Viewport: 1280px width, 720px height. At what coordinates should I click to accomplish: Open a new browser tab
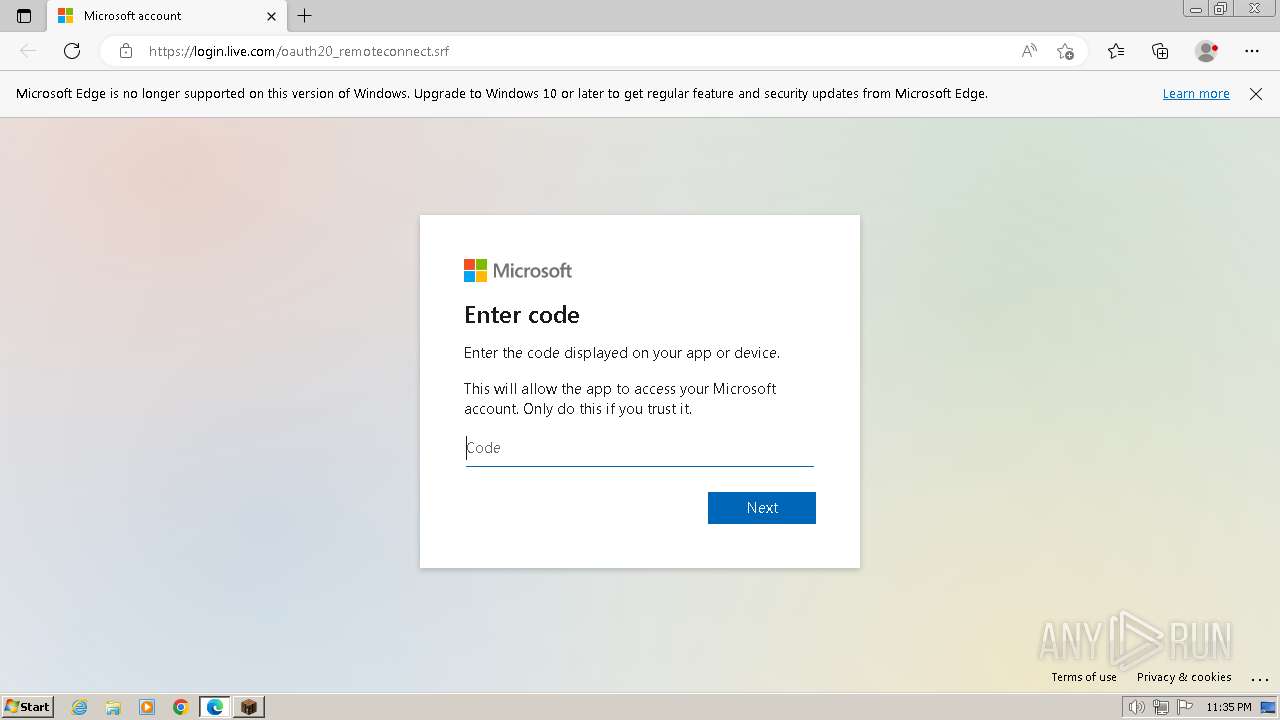[305, 16]
